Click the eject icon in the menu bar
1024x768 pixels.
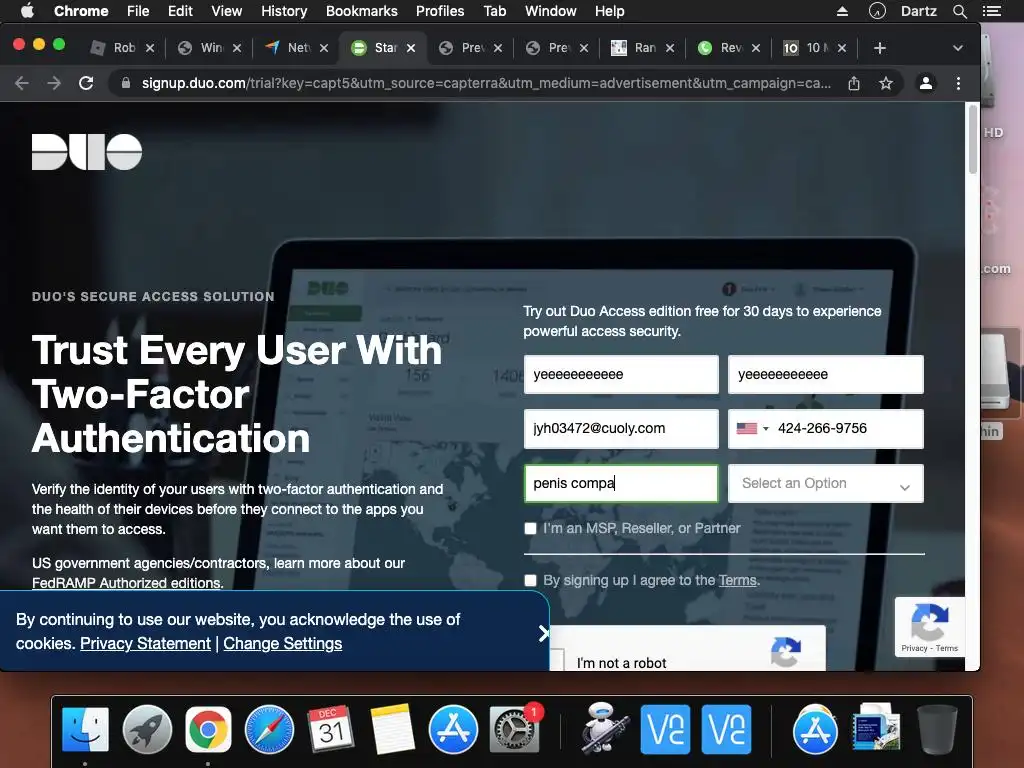tap(842, 11)
